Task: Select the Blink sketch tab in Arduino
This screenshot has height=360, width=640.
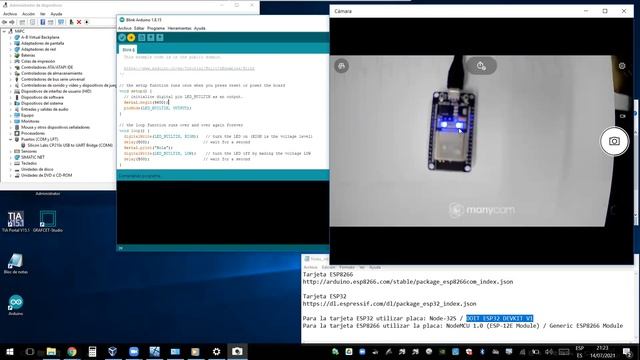Action: pyautogui.click(x=128, y=49)
